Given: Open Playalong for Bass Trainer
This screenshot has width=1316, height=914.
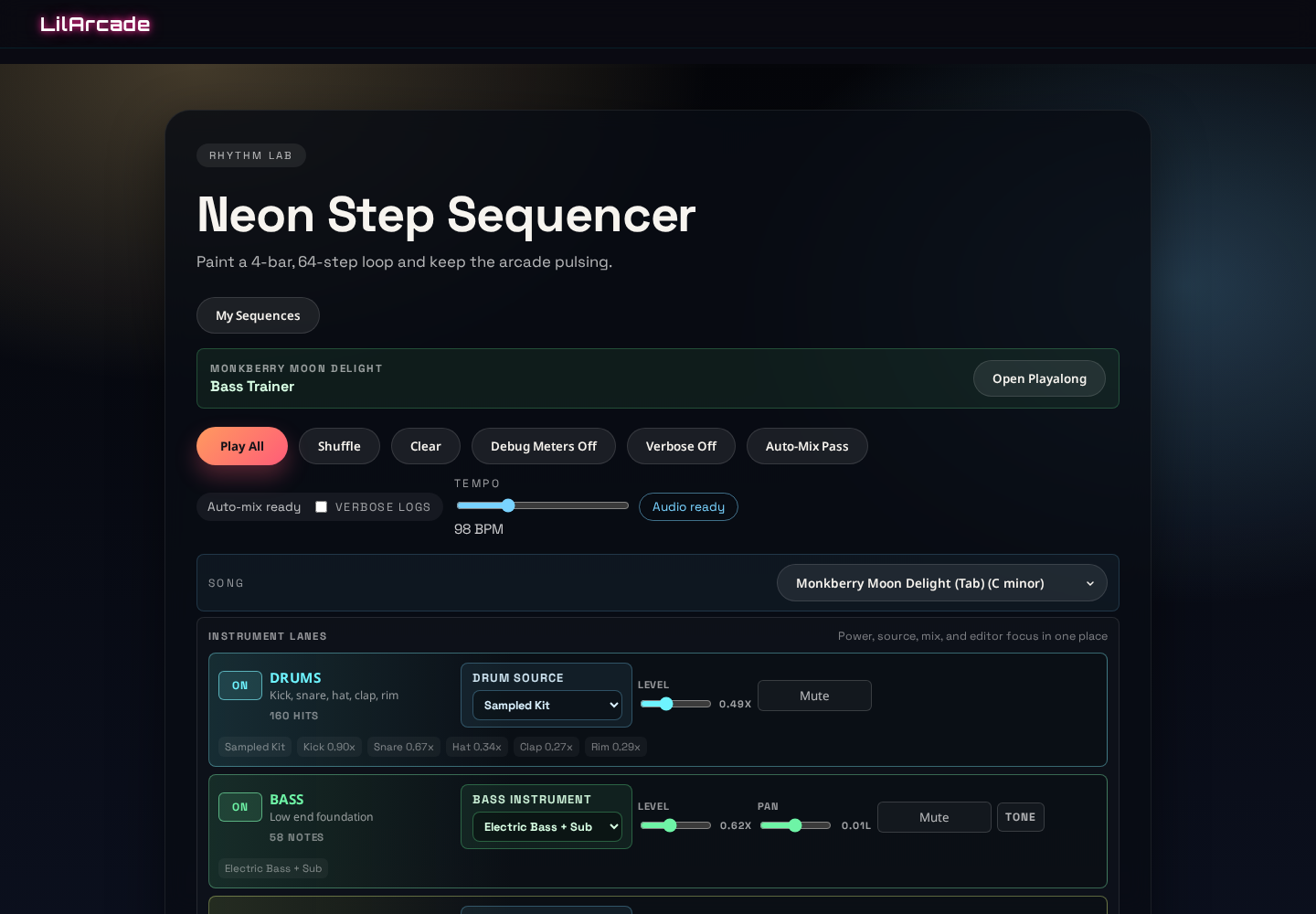Looking at the screenshot, I should pos(1039,378).
